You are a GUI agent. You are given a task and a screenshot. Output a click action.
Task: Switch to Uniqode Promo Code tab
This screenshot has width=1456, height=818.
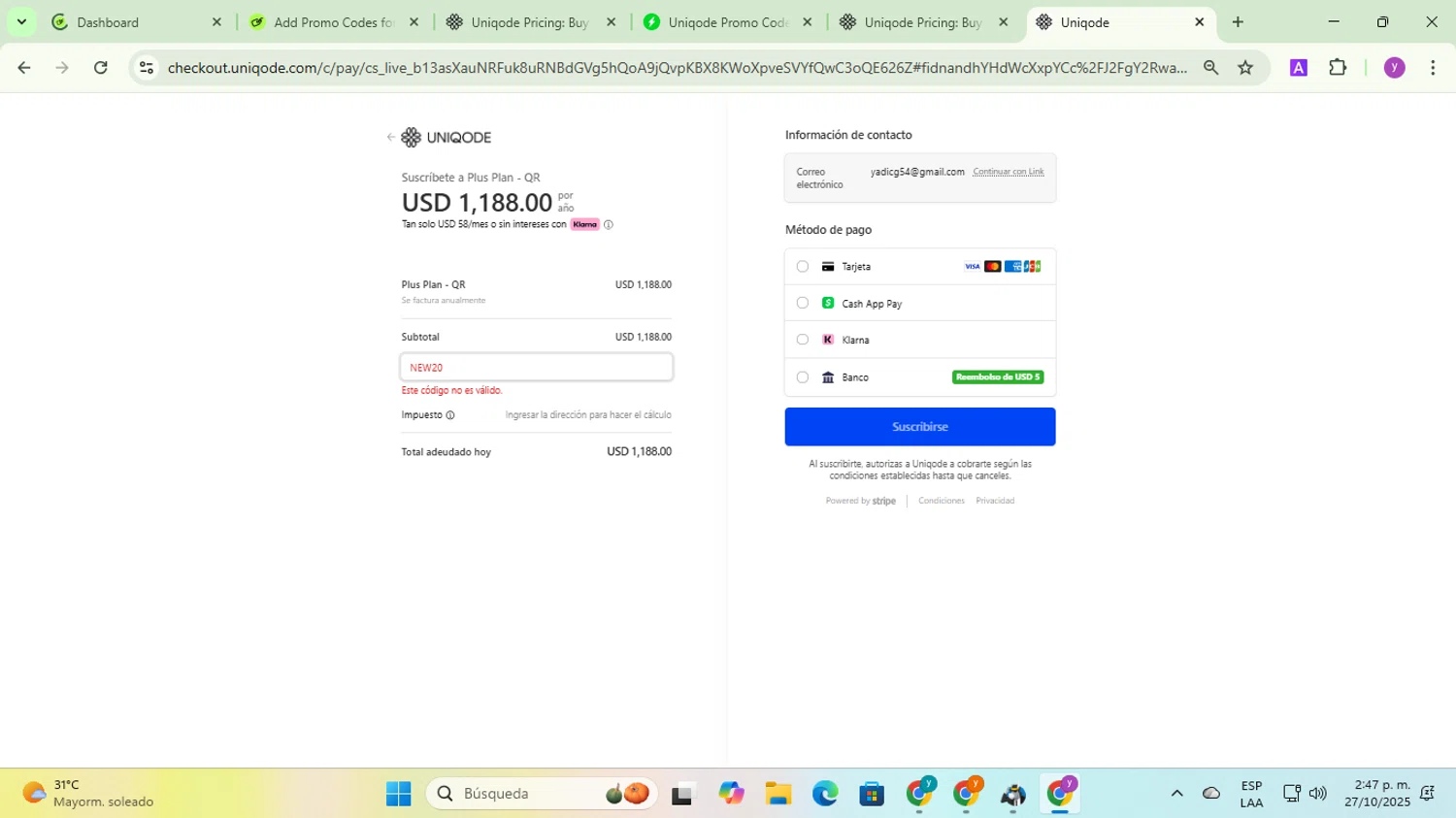(x=726, y=21)
